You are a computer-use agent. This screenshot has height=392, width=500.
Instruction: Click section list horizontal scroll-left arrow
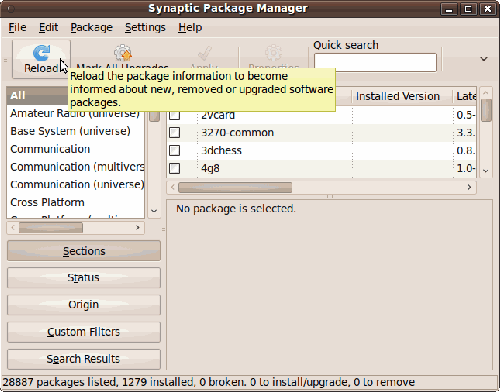[13, 228]
